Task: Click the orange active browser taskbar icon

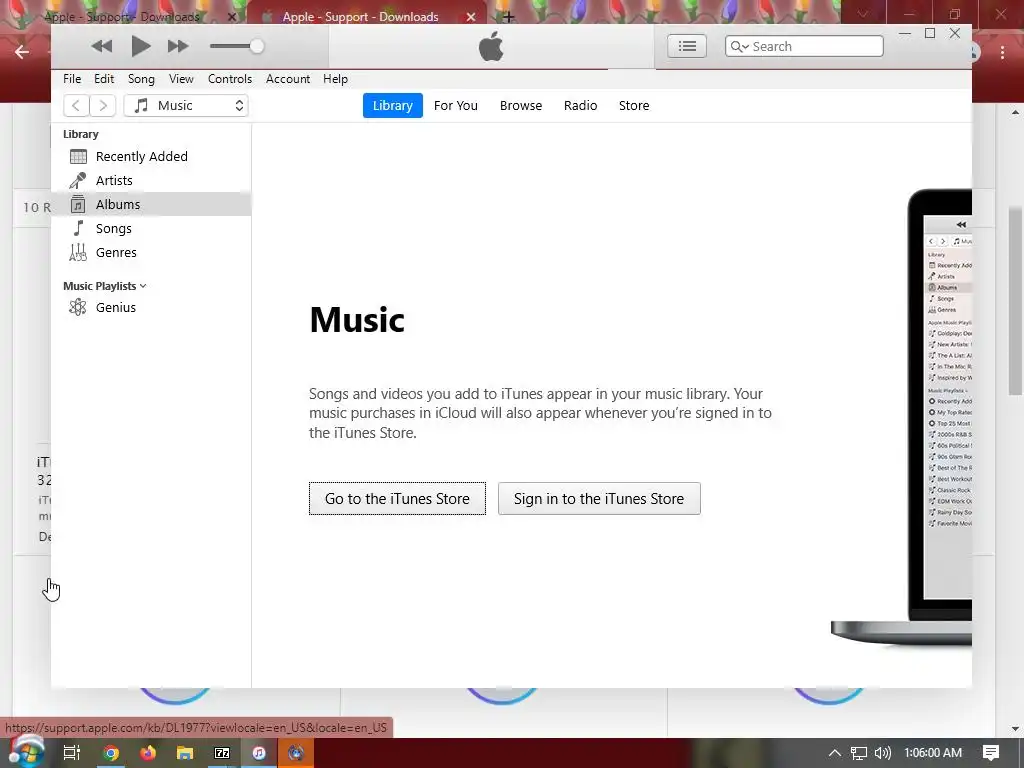Action: [296, 753]
